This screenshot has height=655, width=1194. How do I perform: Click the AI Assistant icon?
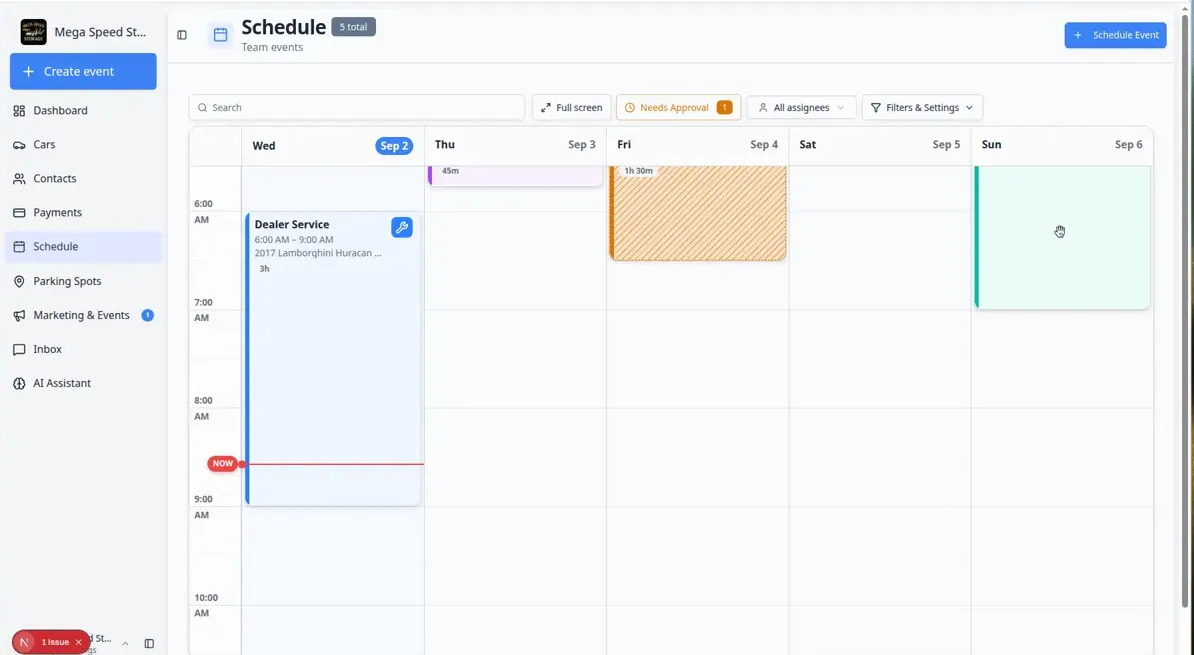[19, 383]
